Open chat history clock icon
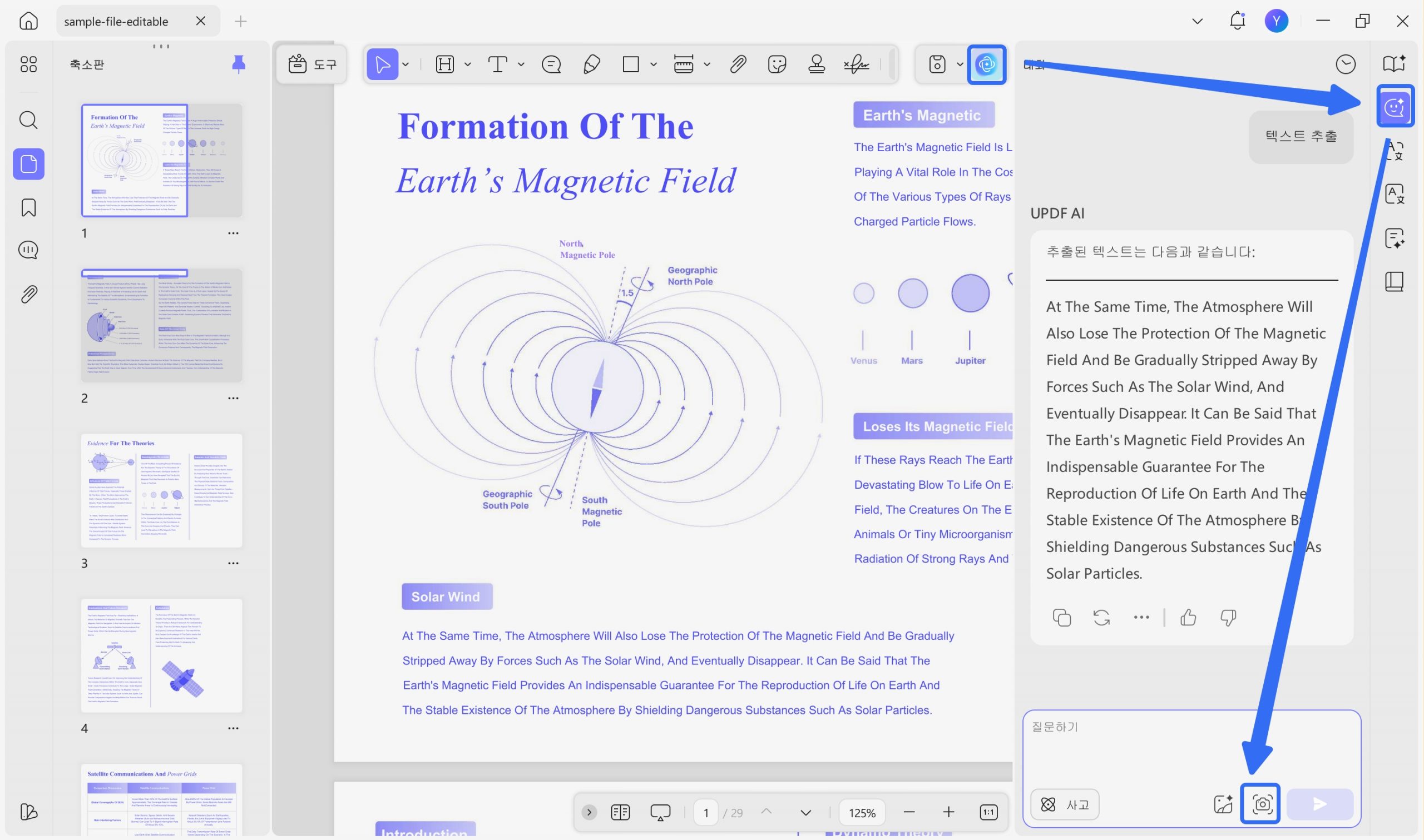This screenshot has height=840, width=1424. click(1346, 64)
